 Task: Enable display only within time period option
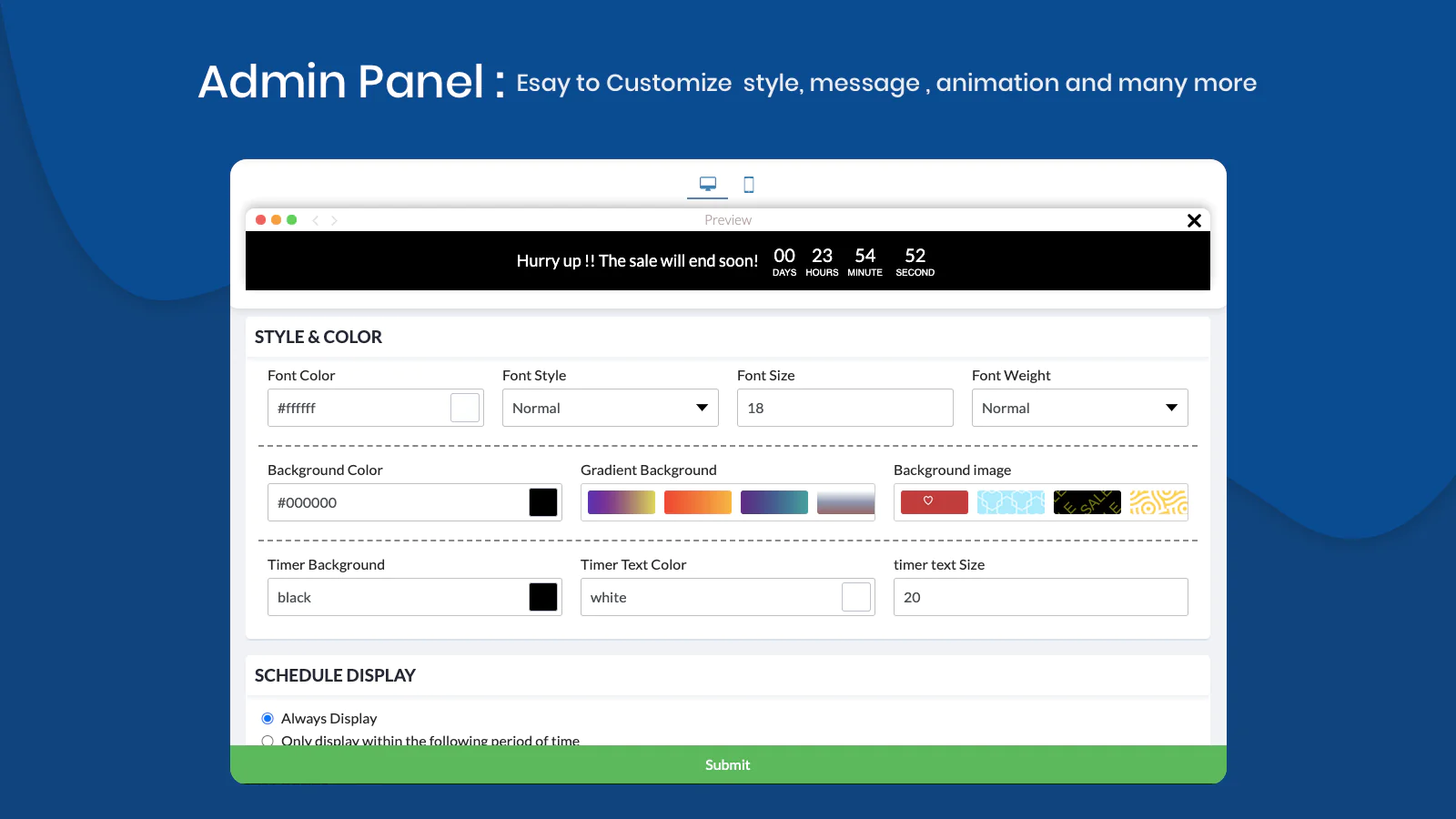[x=268, y=741]
